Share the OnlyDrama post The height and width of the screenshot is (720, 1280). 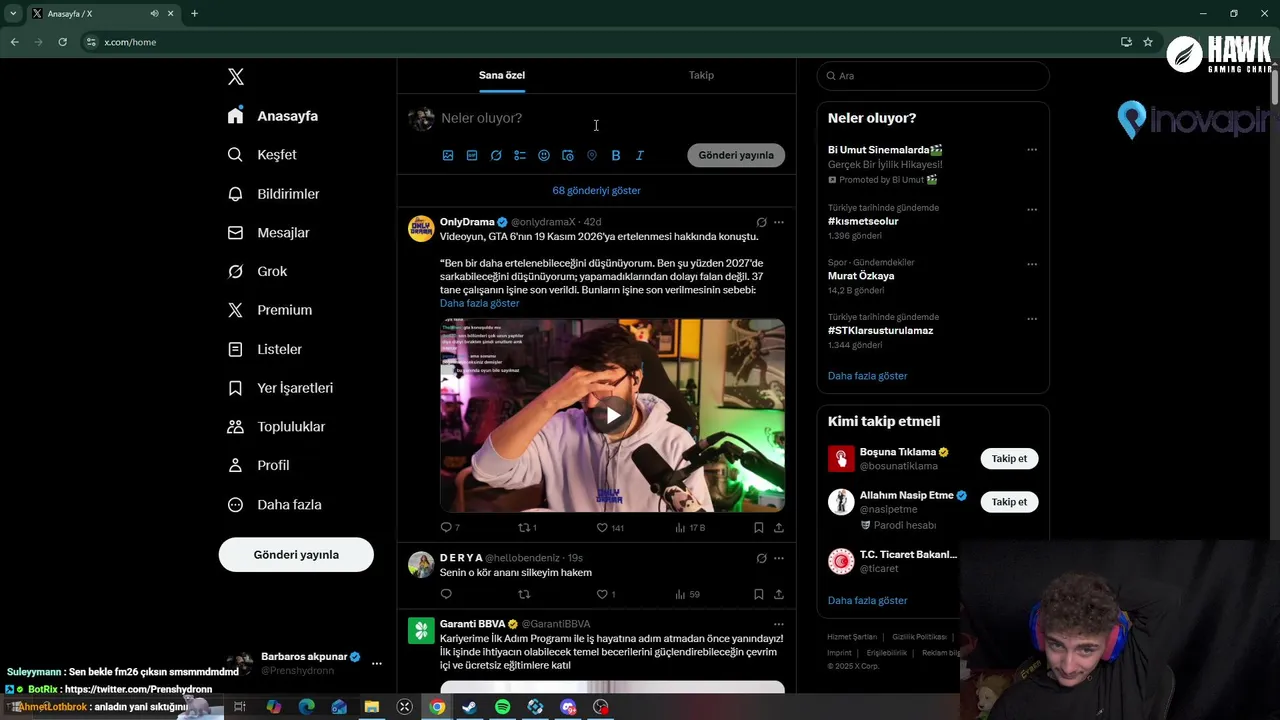point(779,528)
